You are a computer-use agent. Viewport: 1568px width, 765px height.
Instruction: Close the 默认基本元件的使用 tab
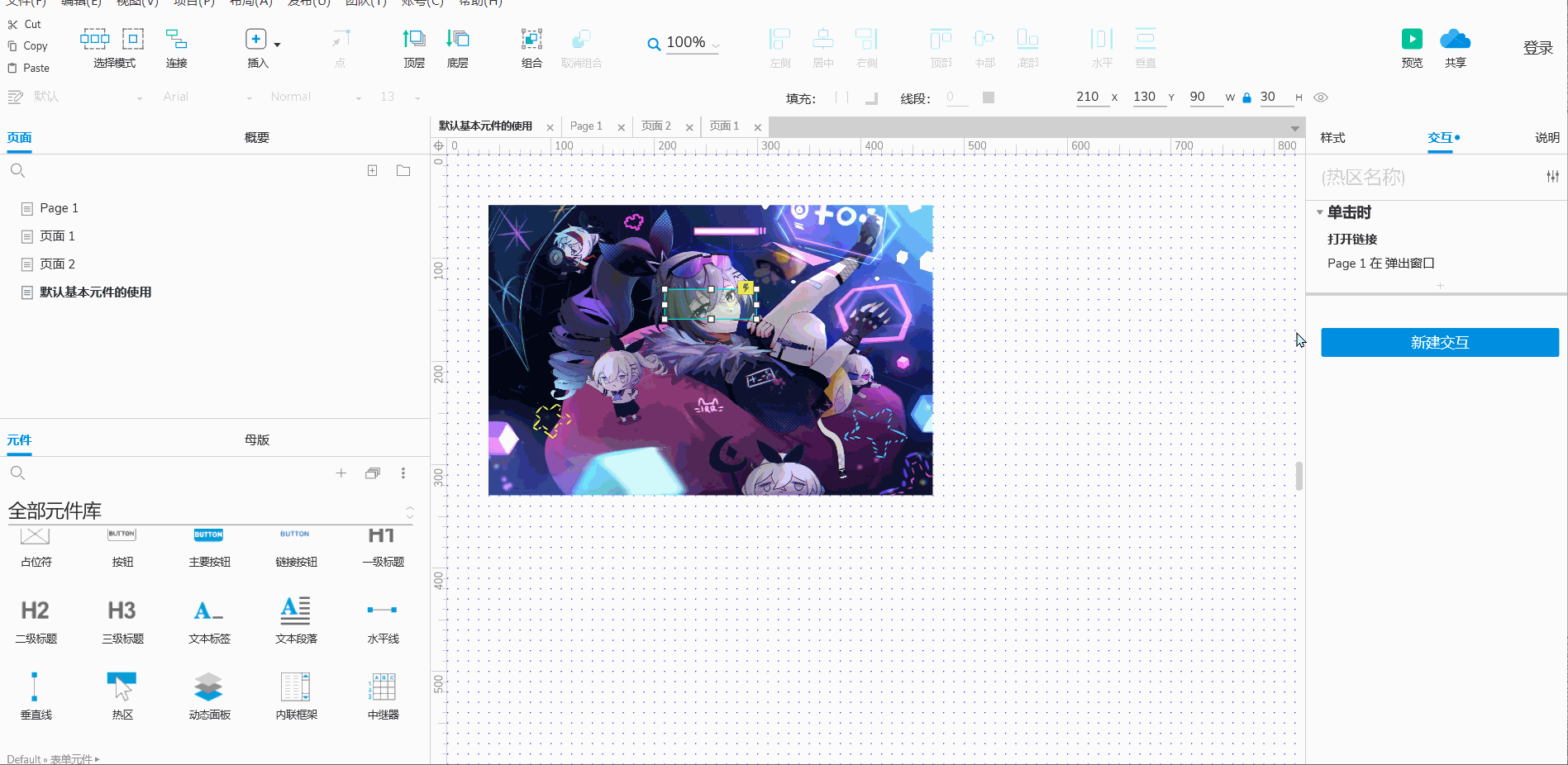550,127
